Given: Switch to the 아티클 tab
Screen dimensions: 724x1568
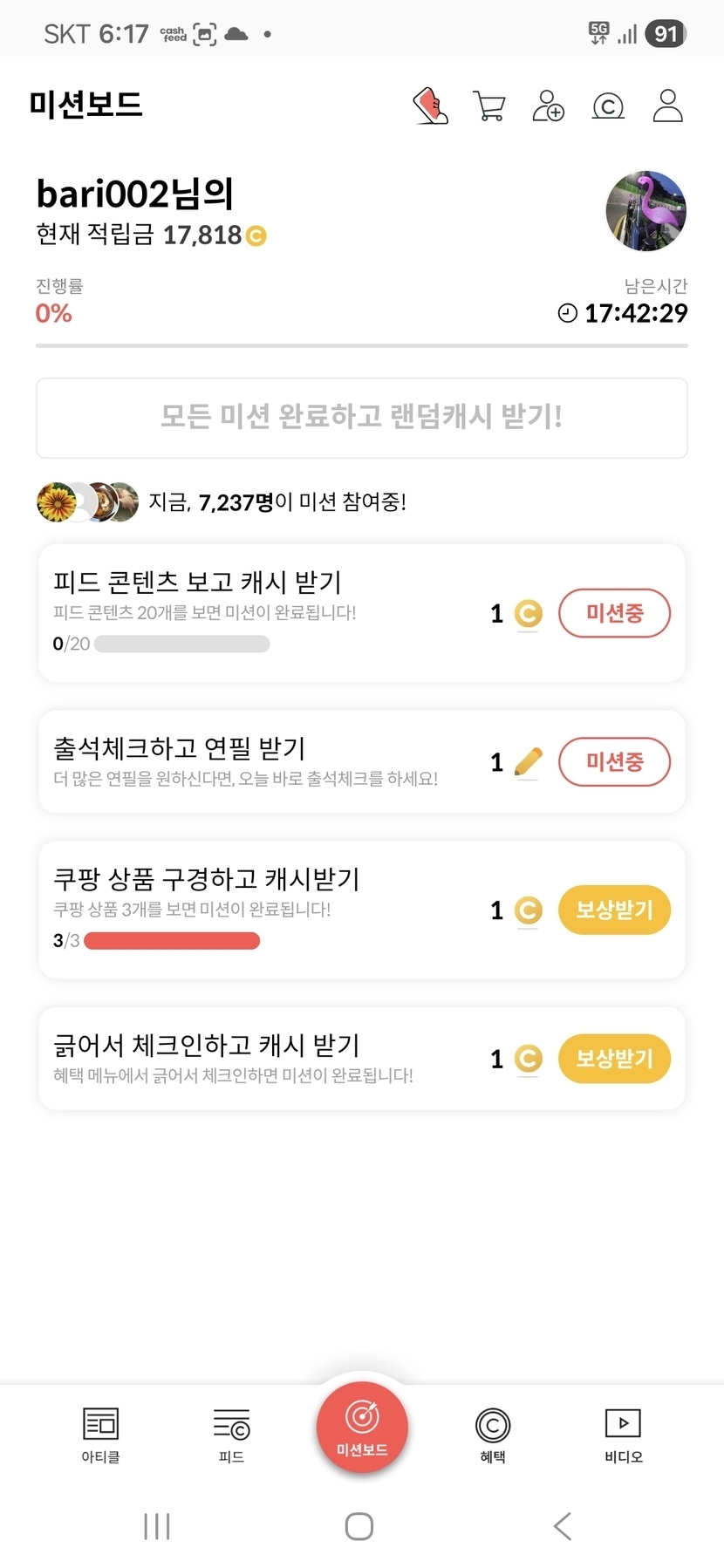Looking at the screenshot, I should [x=100, y=1435].
